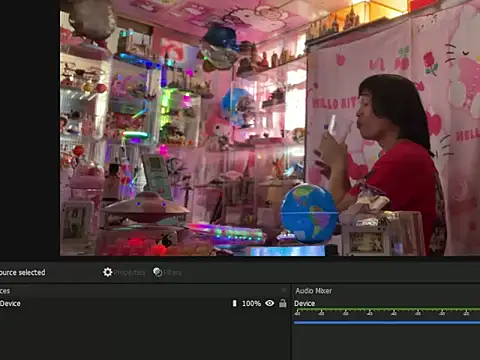This screenshot has height=360, width=480.
Task: Click the blue Device volume slider
Action: pyautogui.click(x=387, y=322)
